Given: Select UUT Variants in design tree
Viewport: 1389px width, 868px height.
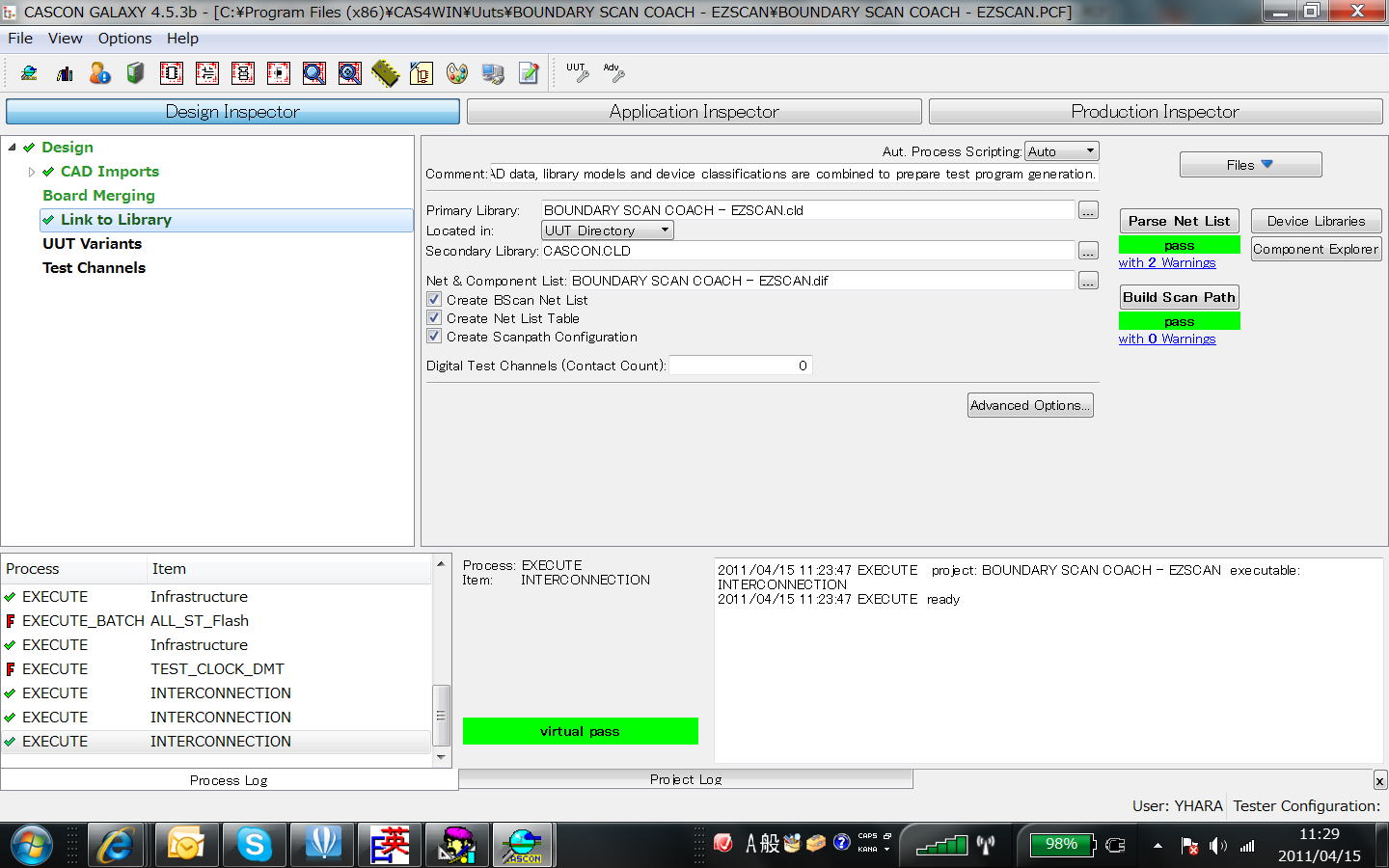Looking at the screenshot, I should point(92,244).
